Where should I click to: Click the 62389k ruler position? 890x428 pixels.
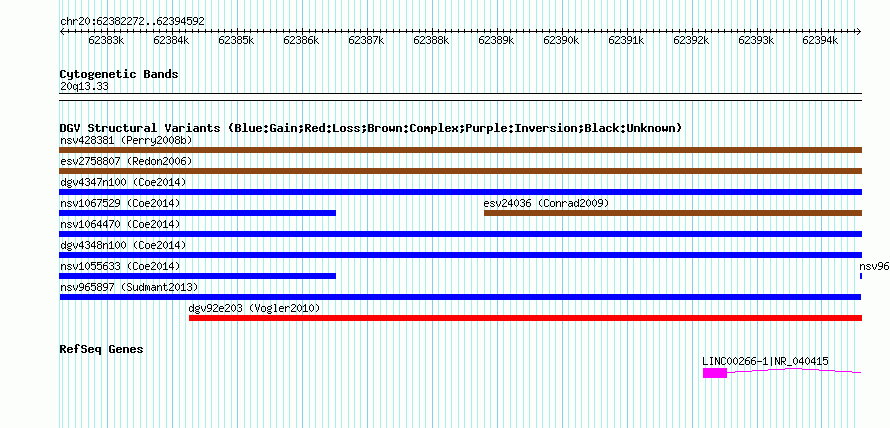497,40
